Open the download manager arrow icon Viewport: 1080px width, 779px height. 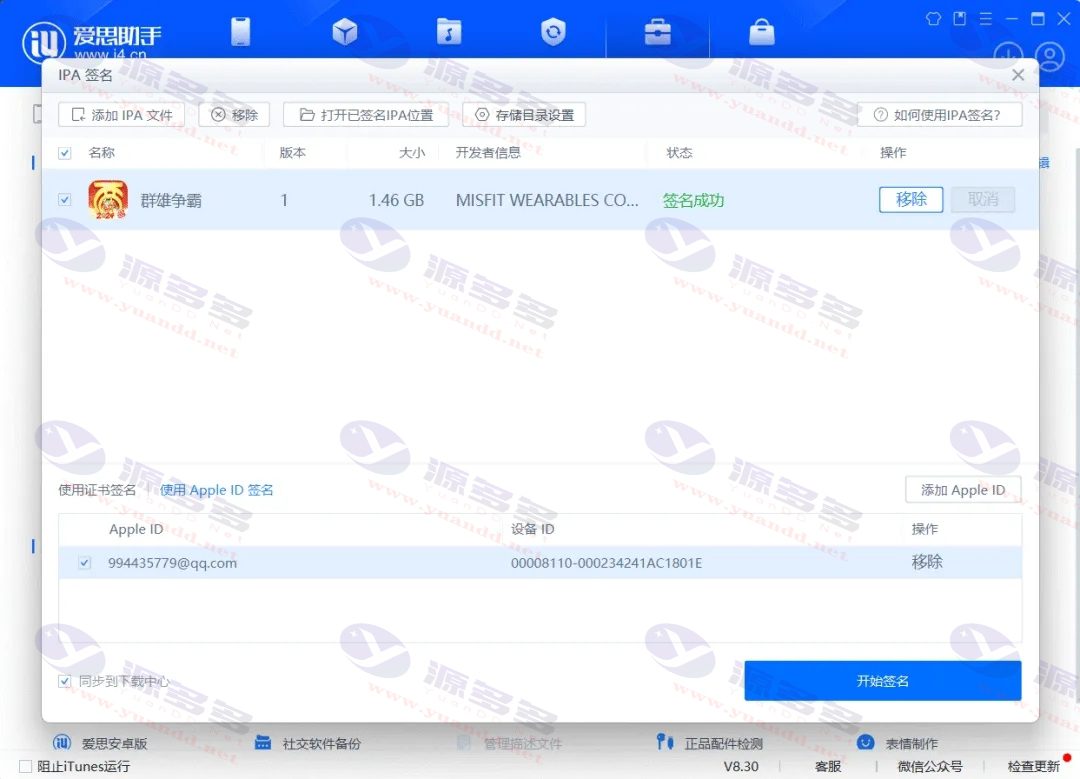click(1008, 55)
